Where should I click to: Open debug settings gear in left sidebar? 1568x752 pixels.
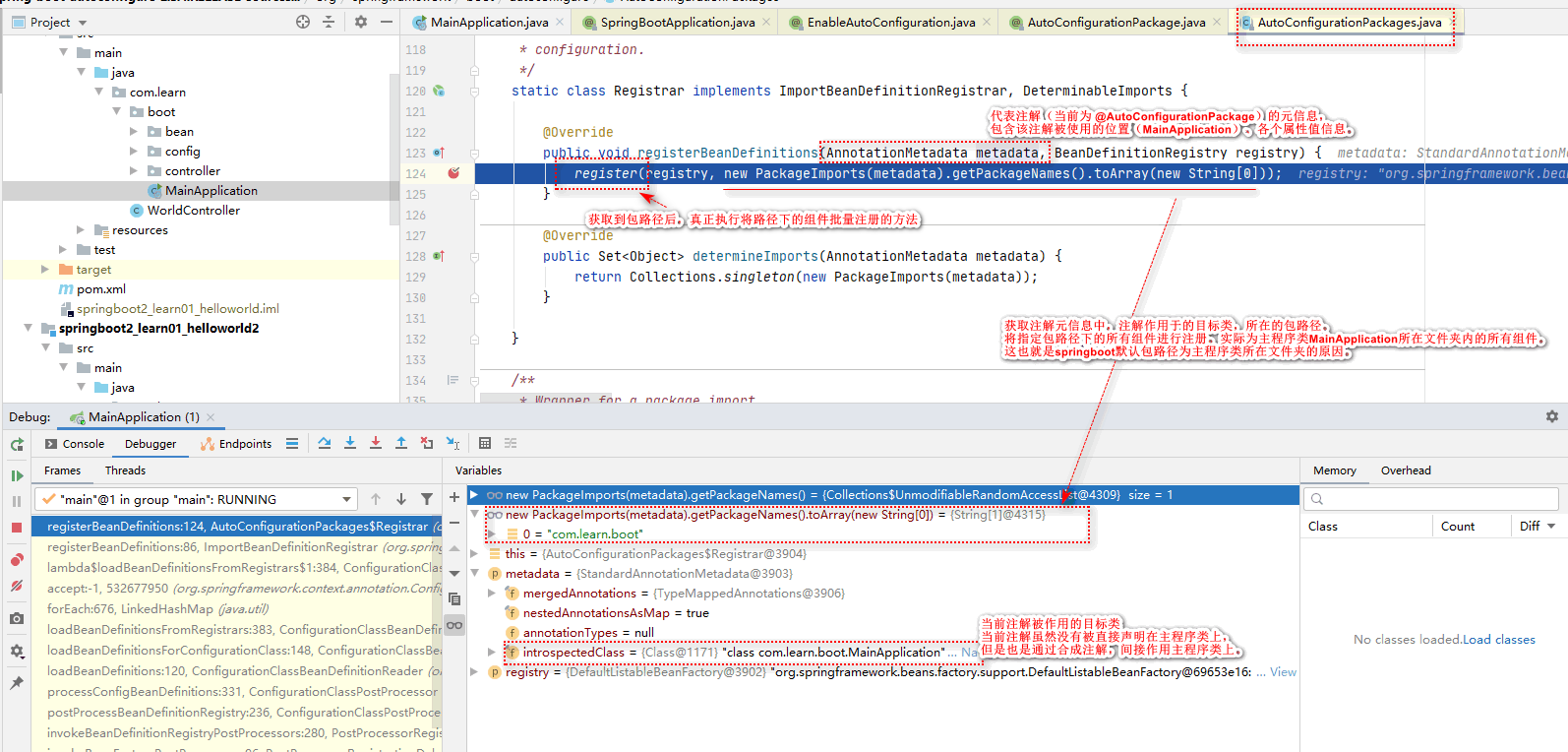tap(17, 651)
